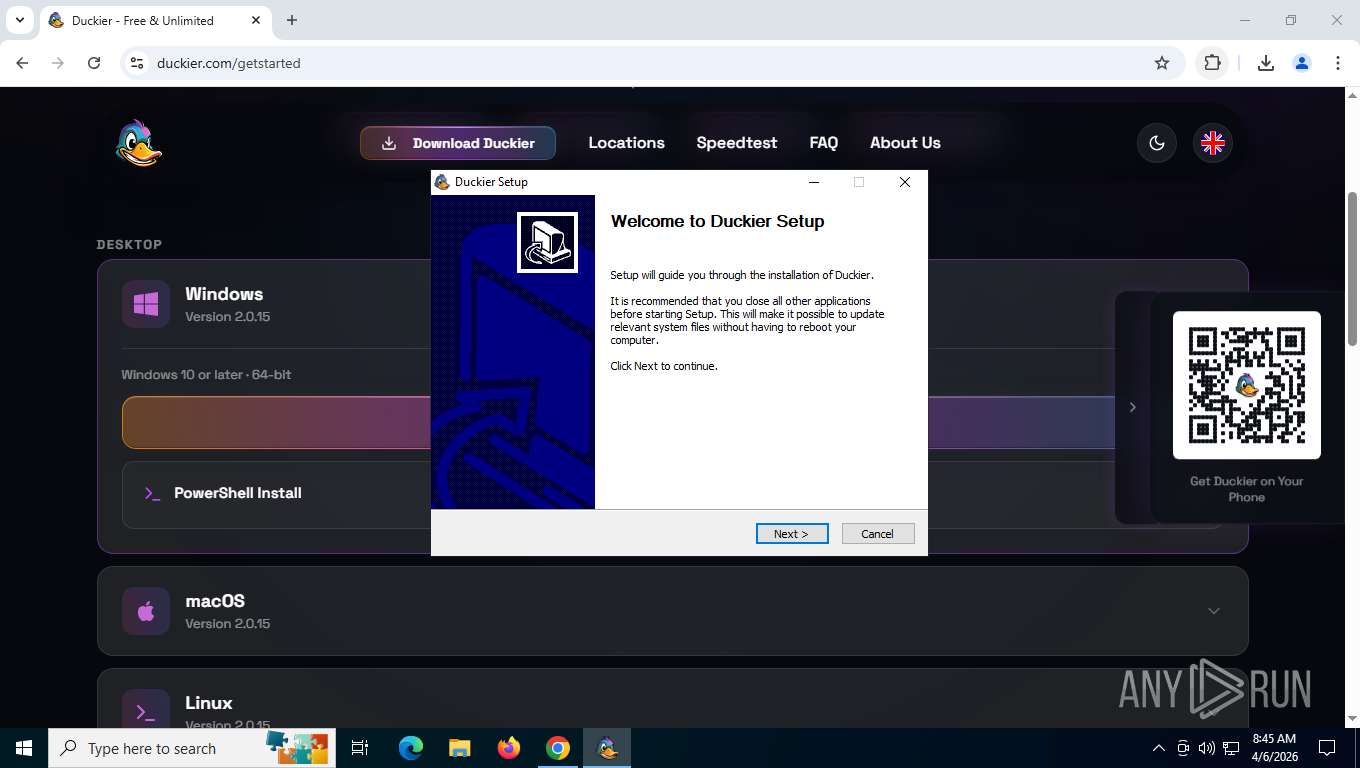Open a new browser tab
1360x768 pixels.
[292, 20]
